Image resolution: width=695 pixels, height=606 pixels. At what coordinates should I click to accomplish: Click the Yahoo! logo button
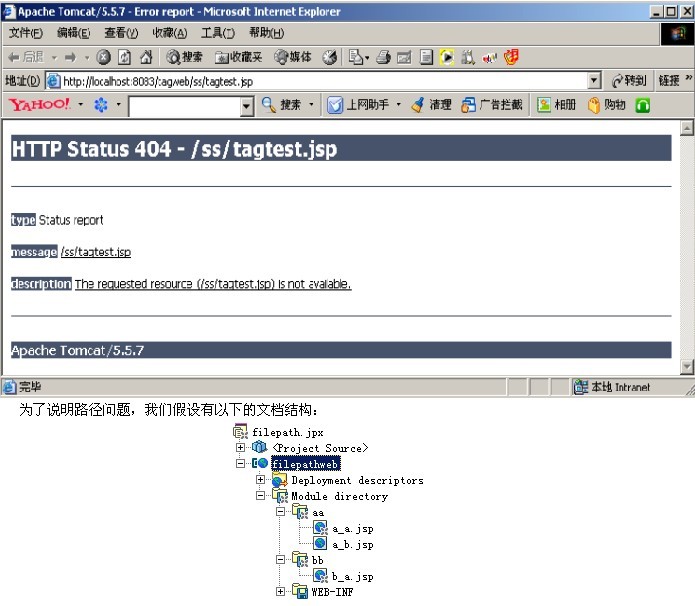pos(39,105)
